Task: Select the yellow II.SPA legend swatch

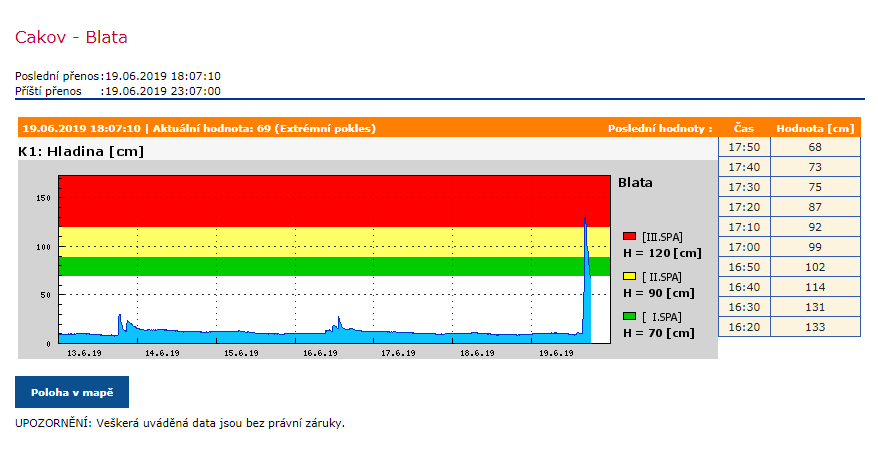Action: 629,276
